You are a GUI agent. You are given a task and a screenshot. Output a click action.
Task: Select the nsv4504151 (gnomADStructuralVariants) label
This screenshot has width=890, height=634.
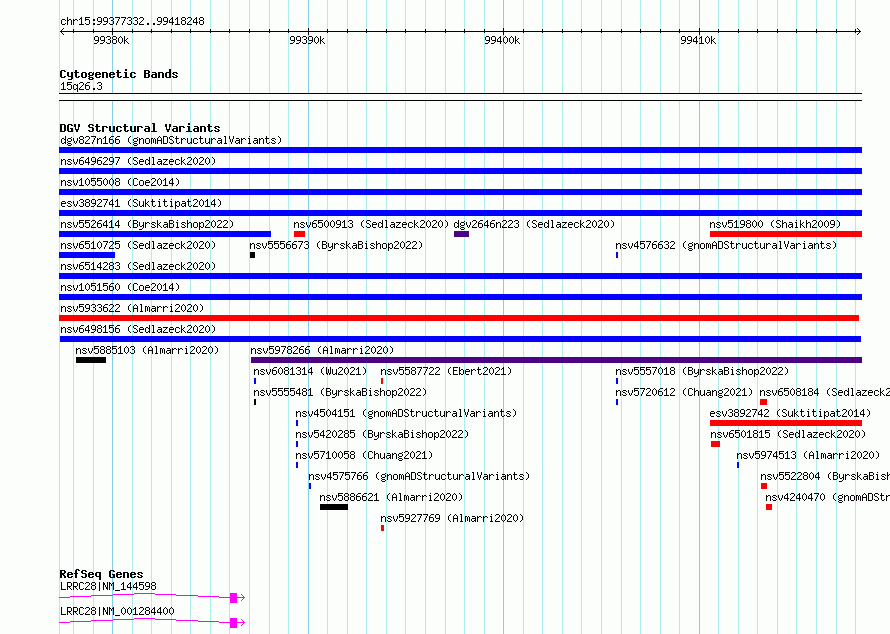[406, 413]
